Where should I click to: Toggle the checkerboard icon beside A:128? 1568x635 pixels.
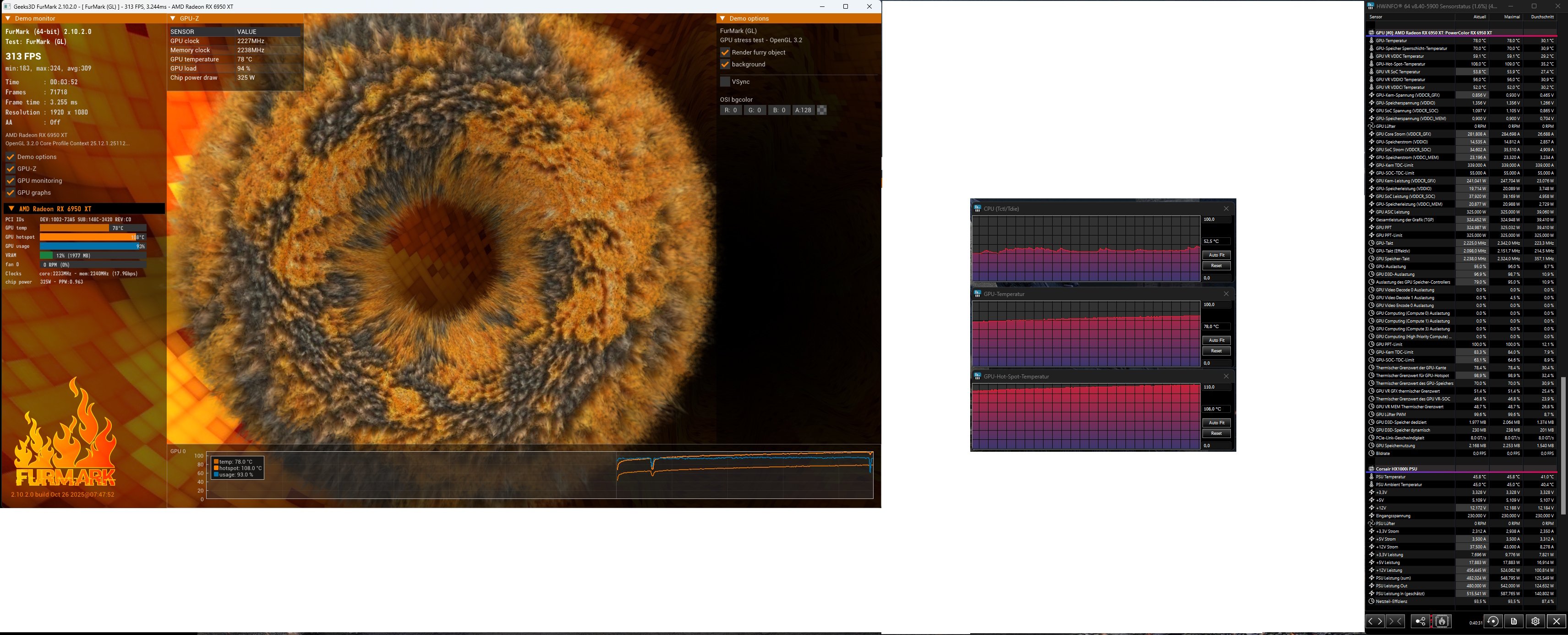(822, 110)
